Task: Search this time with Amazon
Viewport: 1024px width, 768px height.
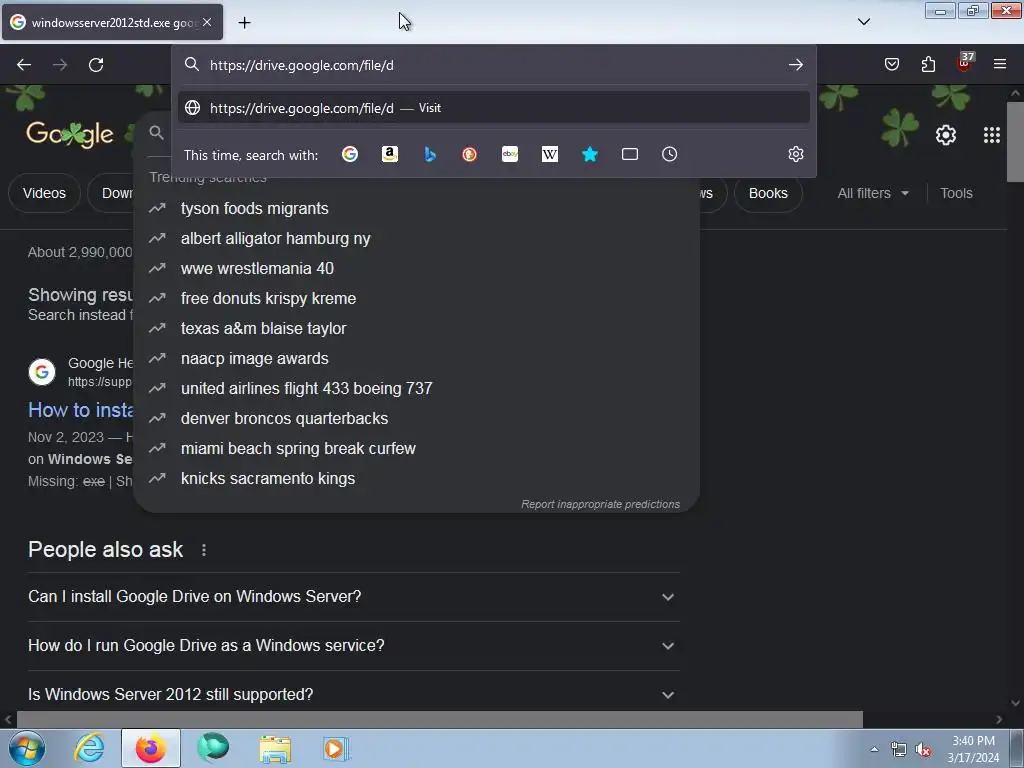Action: (x=390, y=154)
